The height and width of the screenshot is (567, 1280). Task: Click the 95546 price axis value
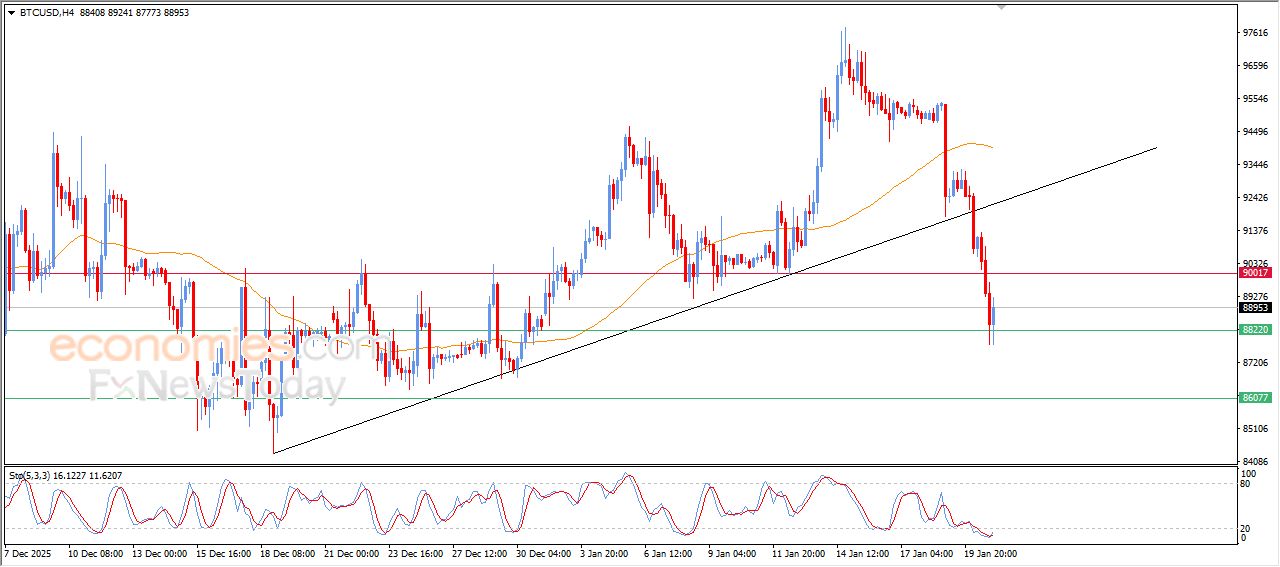coord(1254,99)
